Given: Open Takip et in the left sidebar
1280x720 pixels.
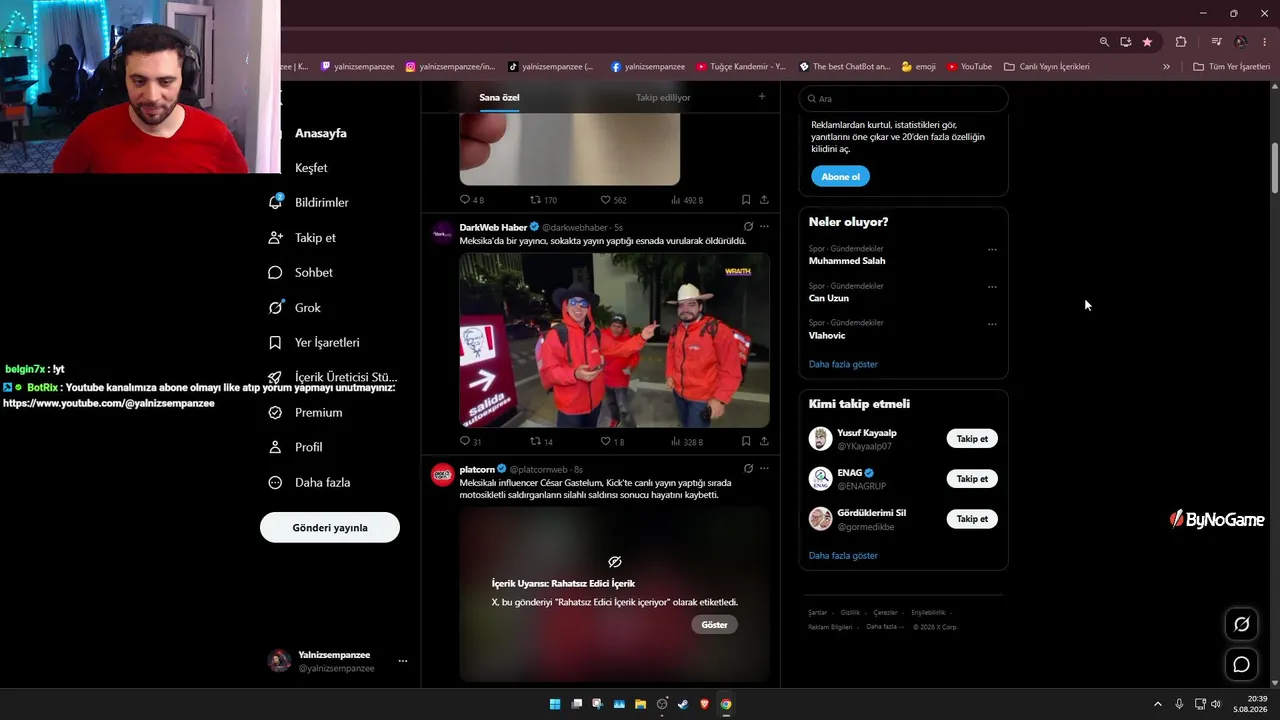Looking at the screenshot, I should pyautogui.click(x=302, y=237).
